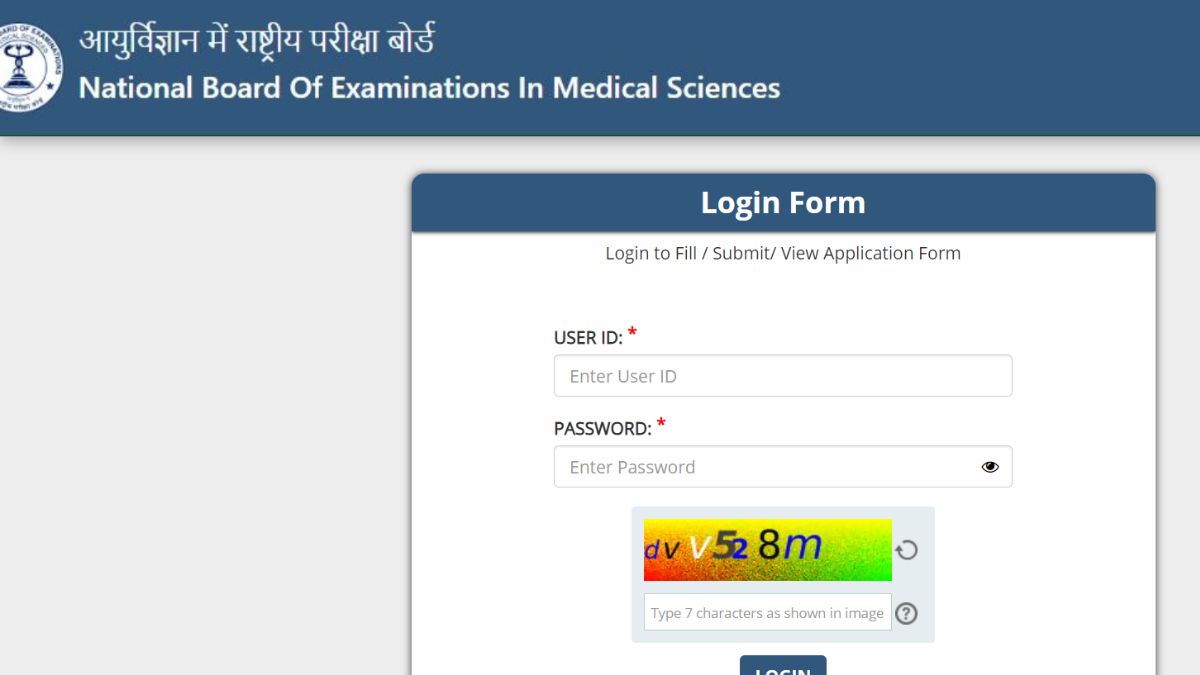Click the National Board Of Examinations header text
This screenshot has width=1200, height=675.
tap(430, 88)
